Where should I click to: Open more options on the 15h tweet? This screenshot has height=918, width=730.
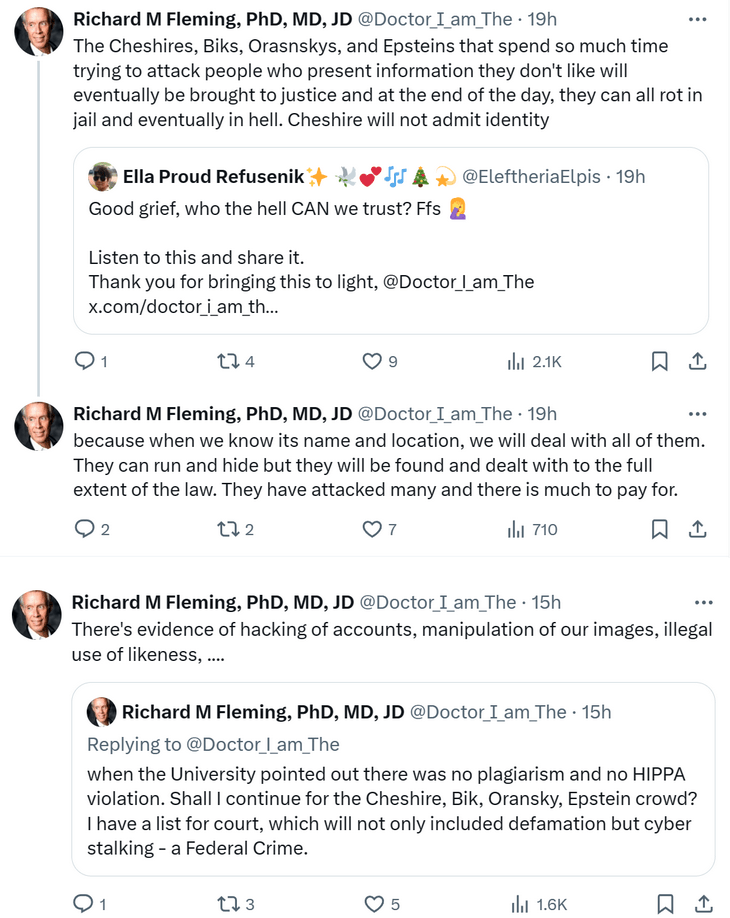[x=703, y=602]
